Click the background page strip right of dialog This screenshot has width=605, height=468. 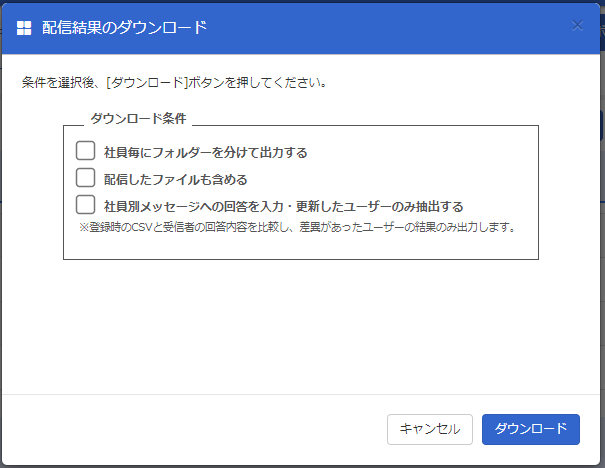[x=603, y=231]
